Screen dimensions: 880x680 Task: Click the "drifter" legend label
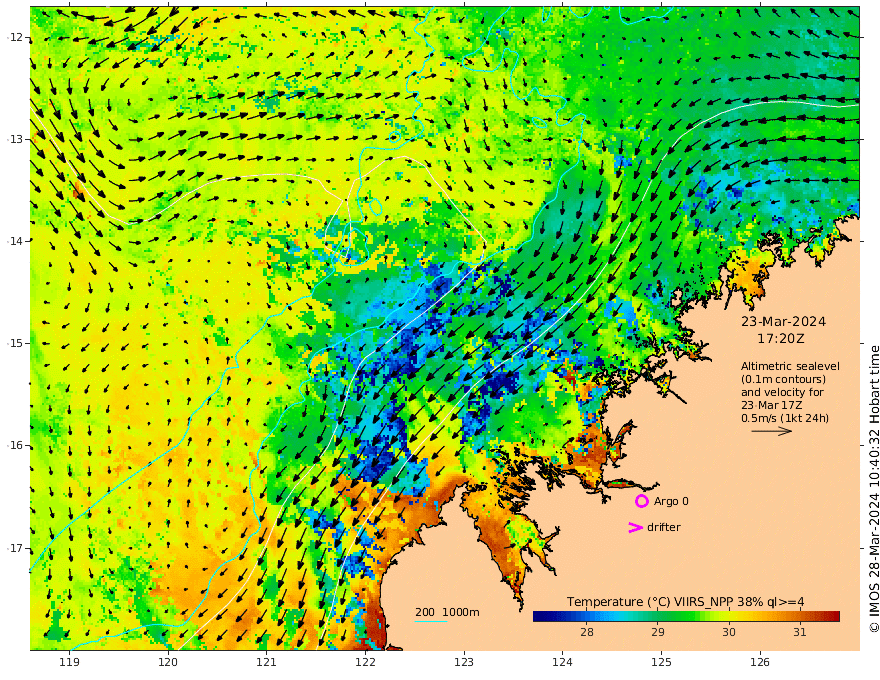pos(664,527)
